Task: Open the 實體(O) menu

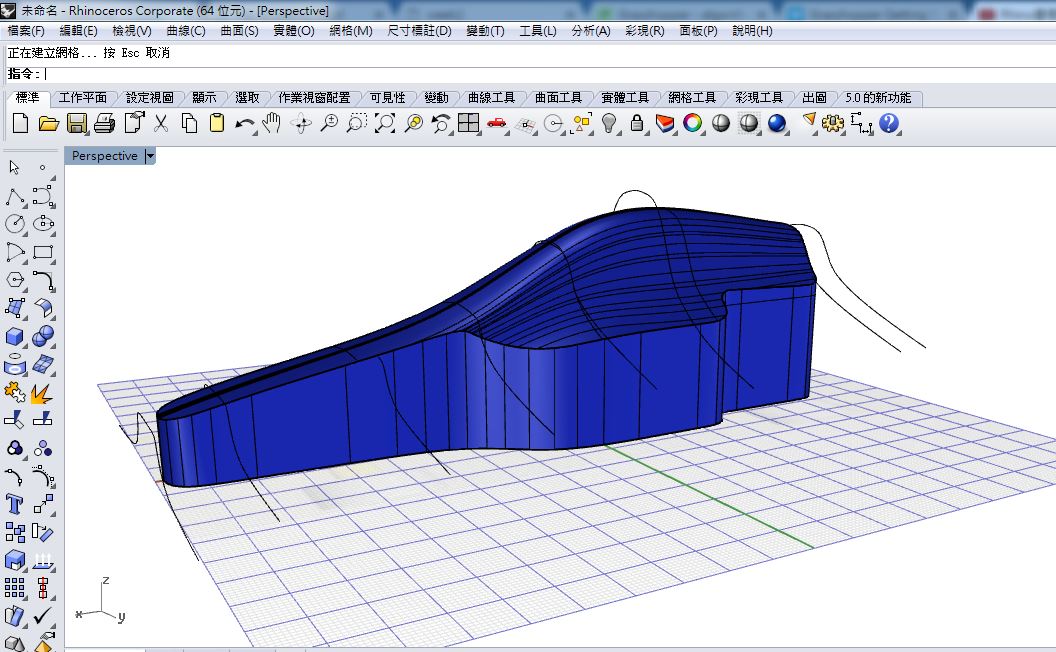Action: tap(294, 31)
